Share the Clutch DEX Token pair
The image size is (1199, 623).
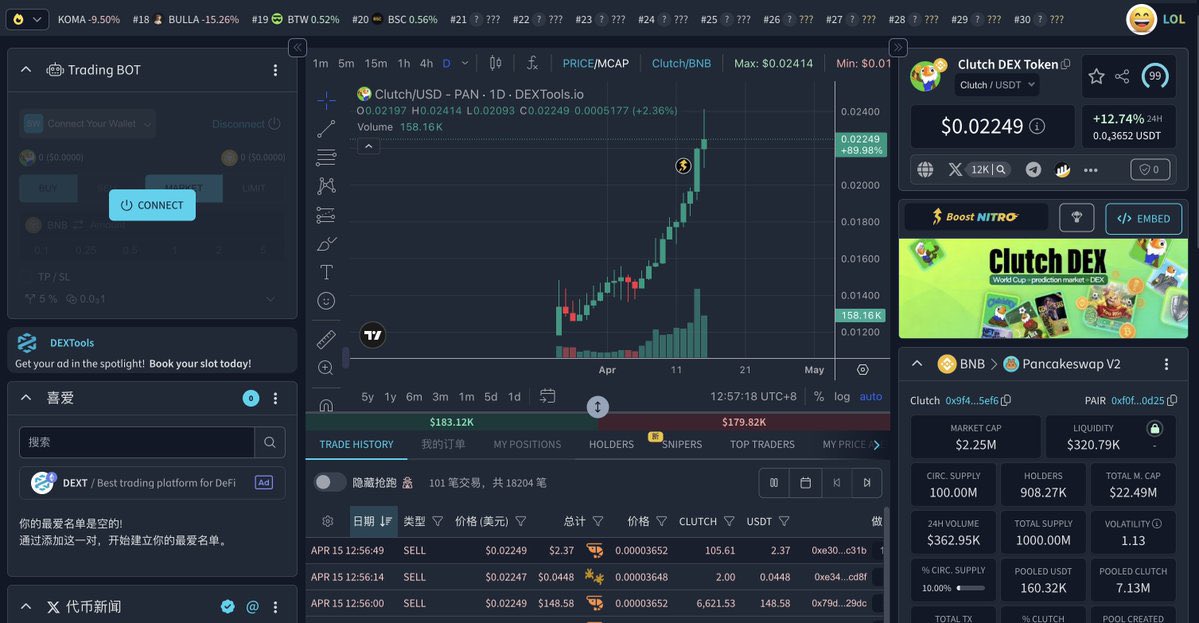[x=1122, y=76]
